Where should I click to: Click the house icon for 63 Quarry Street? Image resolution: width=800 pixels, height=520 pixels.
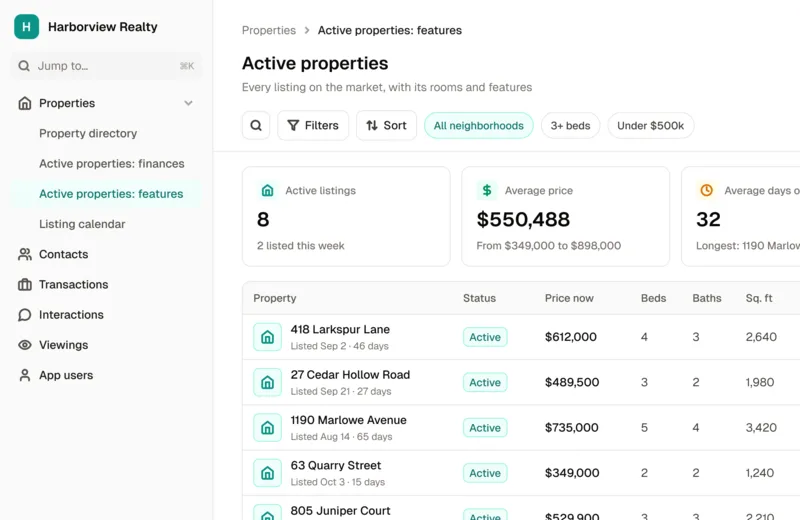[267, 473]
